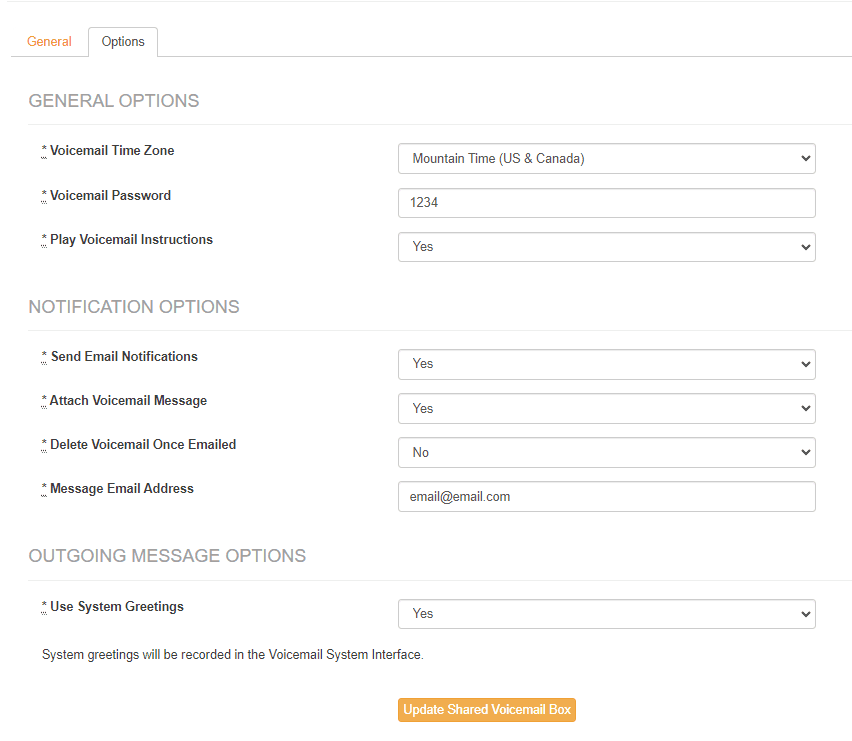Click the NOTIFICATION OPTIONS heading
This screenshot has width=852, height=741.
pos(134,307)
